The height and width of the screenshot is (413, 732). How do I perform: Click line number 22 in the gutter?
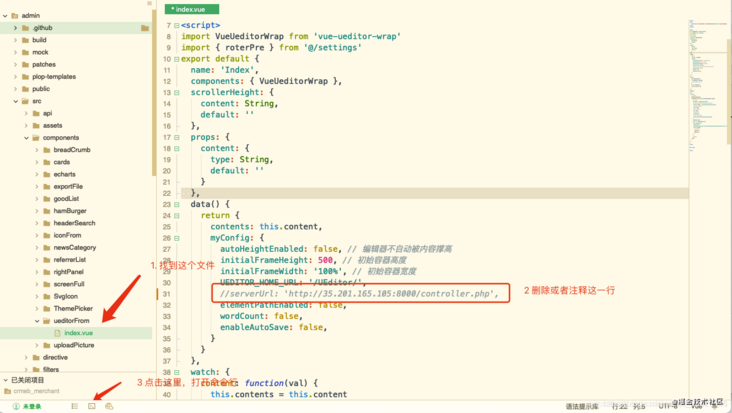(x=167, y=193)
